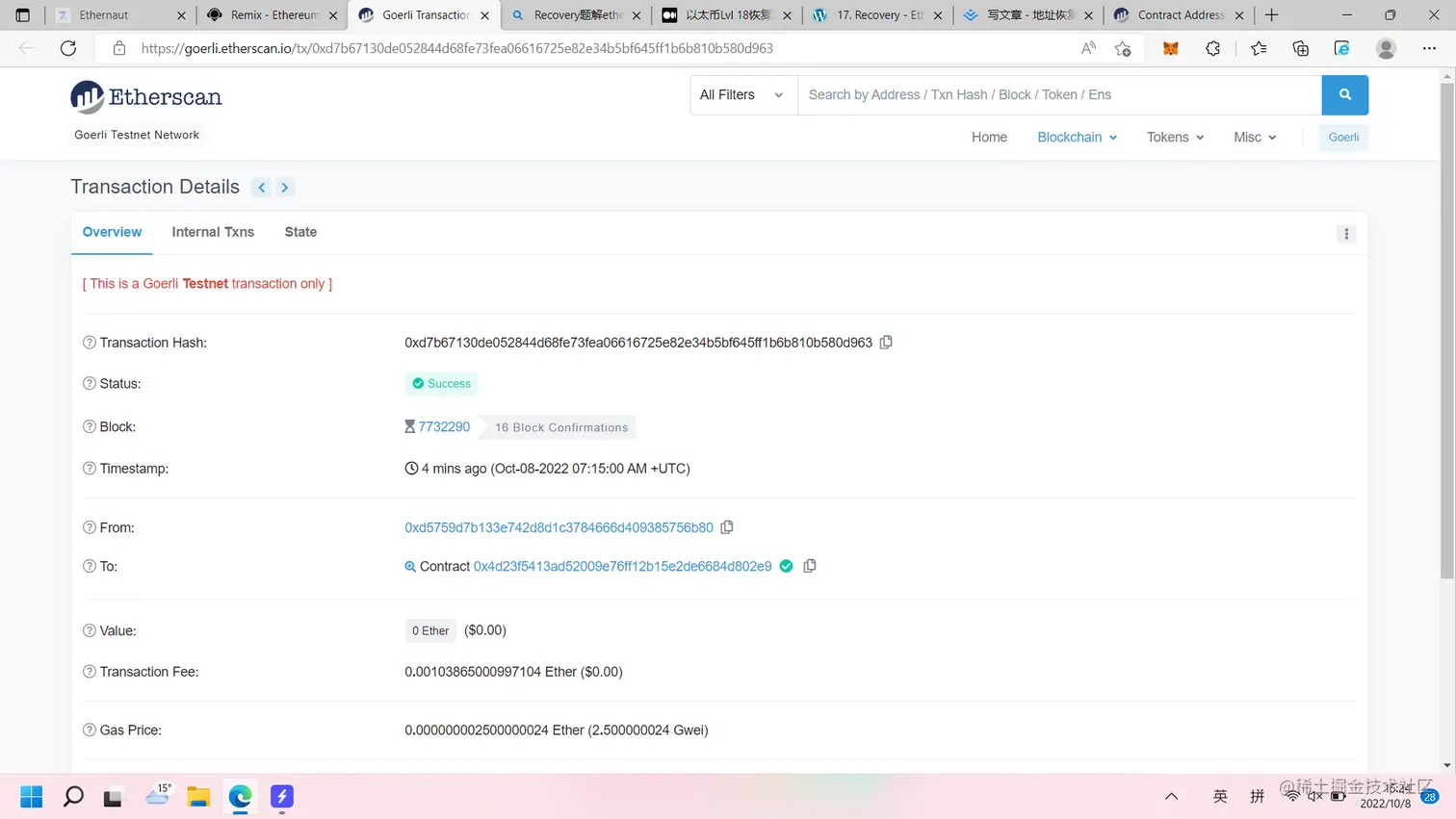Open the To contract address 0x4d23f5413 link
This screenshot has width=1456, height=819.
622,566
